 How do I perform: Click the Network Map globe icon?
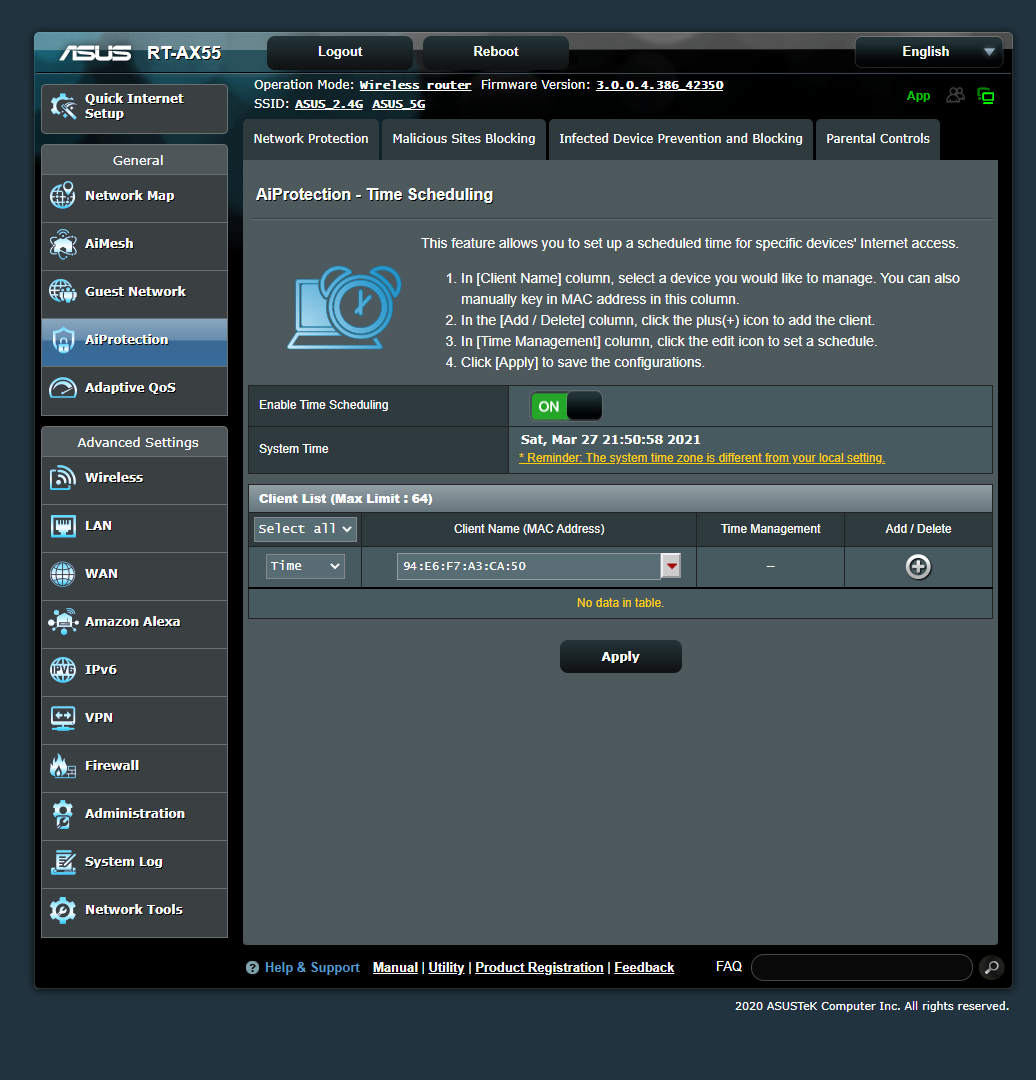coord(63,196)
